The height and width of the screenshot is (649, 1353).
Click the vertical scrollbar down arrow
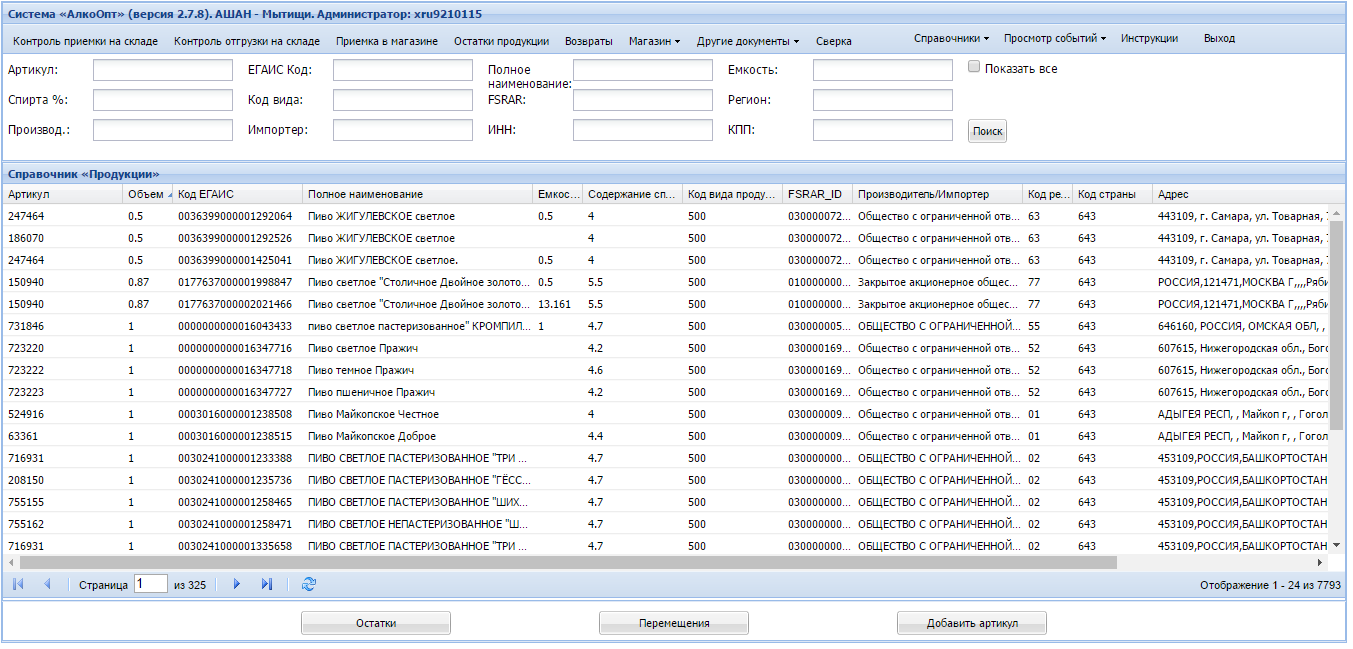point(1338,545)
